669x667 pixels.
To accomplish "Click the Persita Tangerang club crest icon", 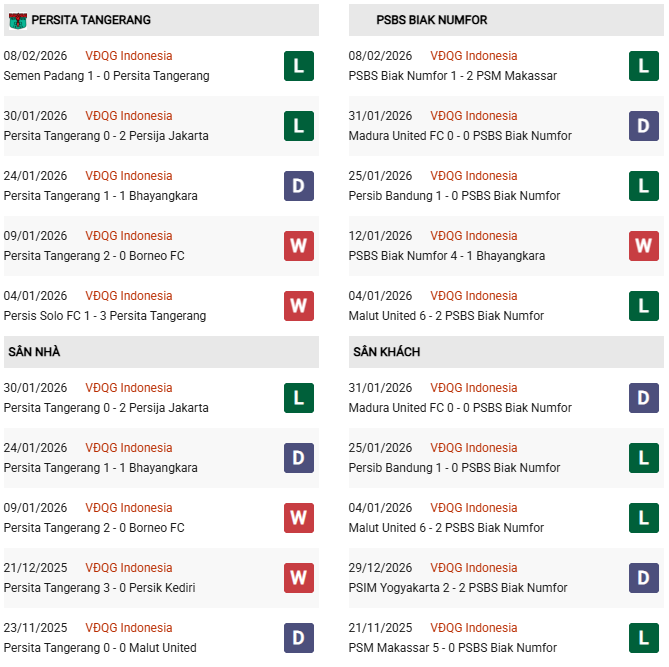I will coord(17,20).
